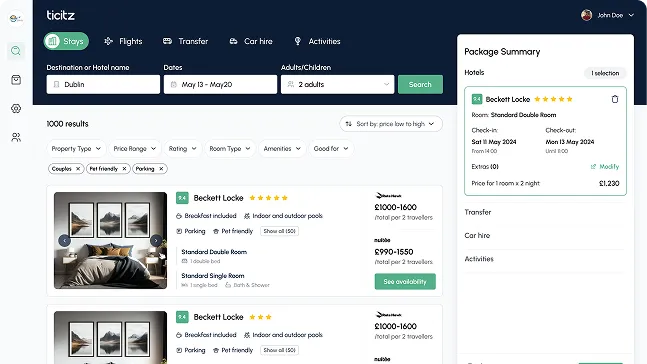Remove the Couples filter chip
Screen dimensions: 647x364
point(78,169)
